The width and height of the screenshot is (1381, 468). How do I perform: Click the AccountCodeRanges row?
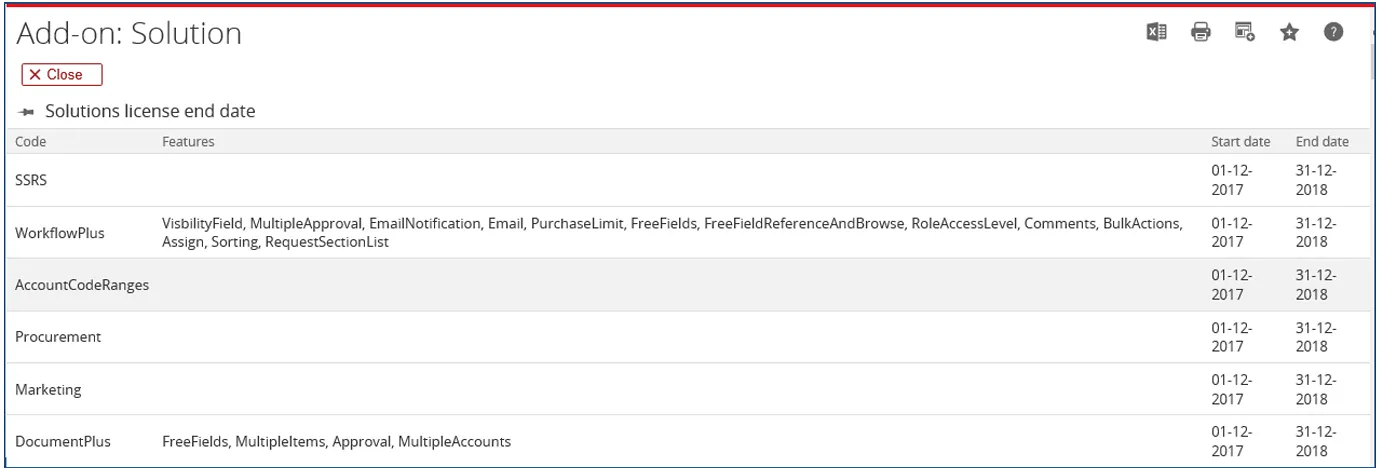point(82,285)
